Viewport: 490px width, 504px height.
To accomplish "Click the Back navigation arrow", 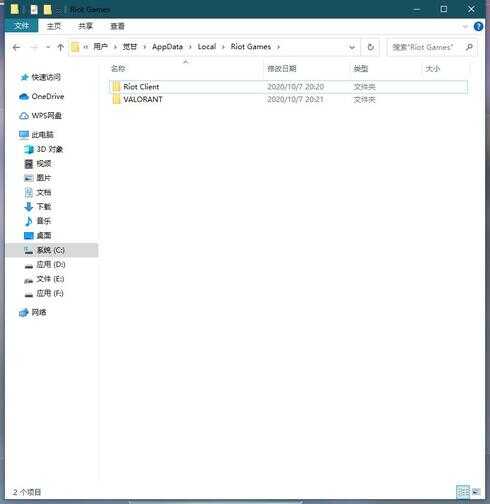I will pyautogui.click(x=16, y=48).
